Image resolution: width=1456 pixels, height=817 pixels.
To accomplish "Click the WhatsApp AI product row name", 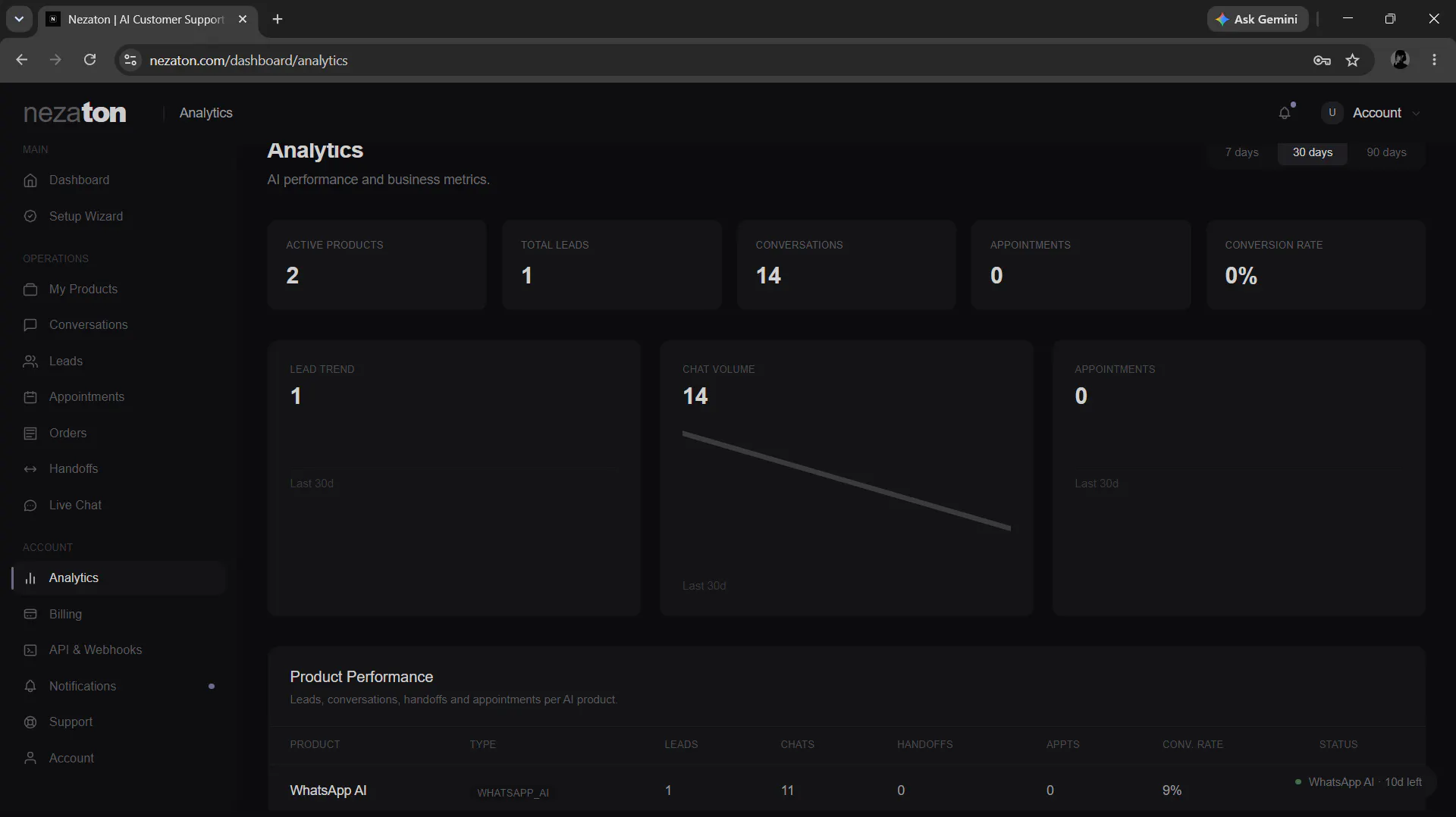I will coord(328,790).
